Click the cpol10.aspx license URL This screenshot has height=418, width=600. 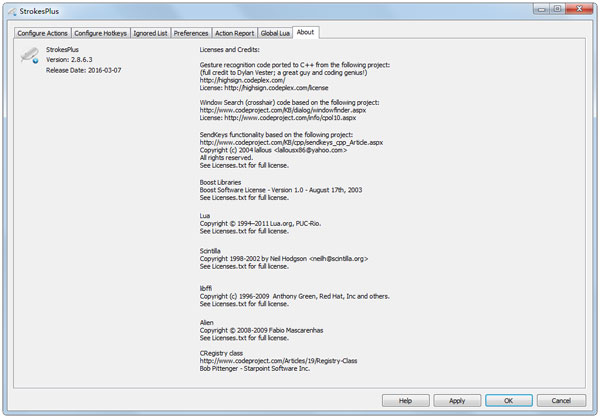(x=278, y=118)
